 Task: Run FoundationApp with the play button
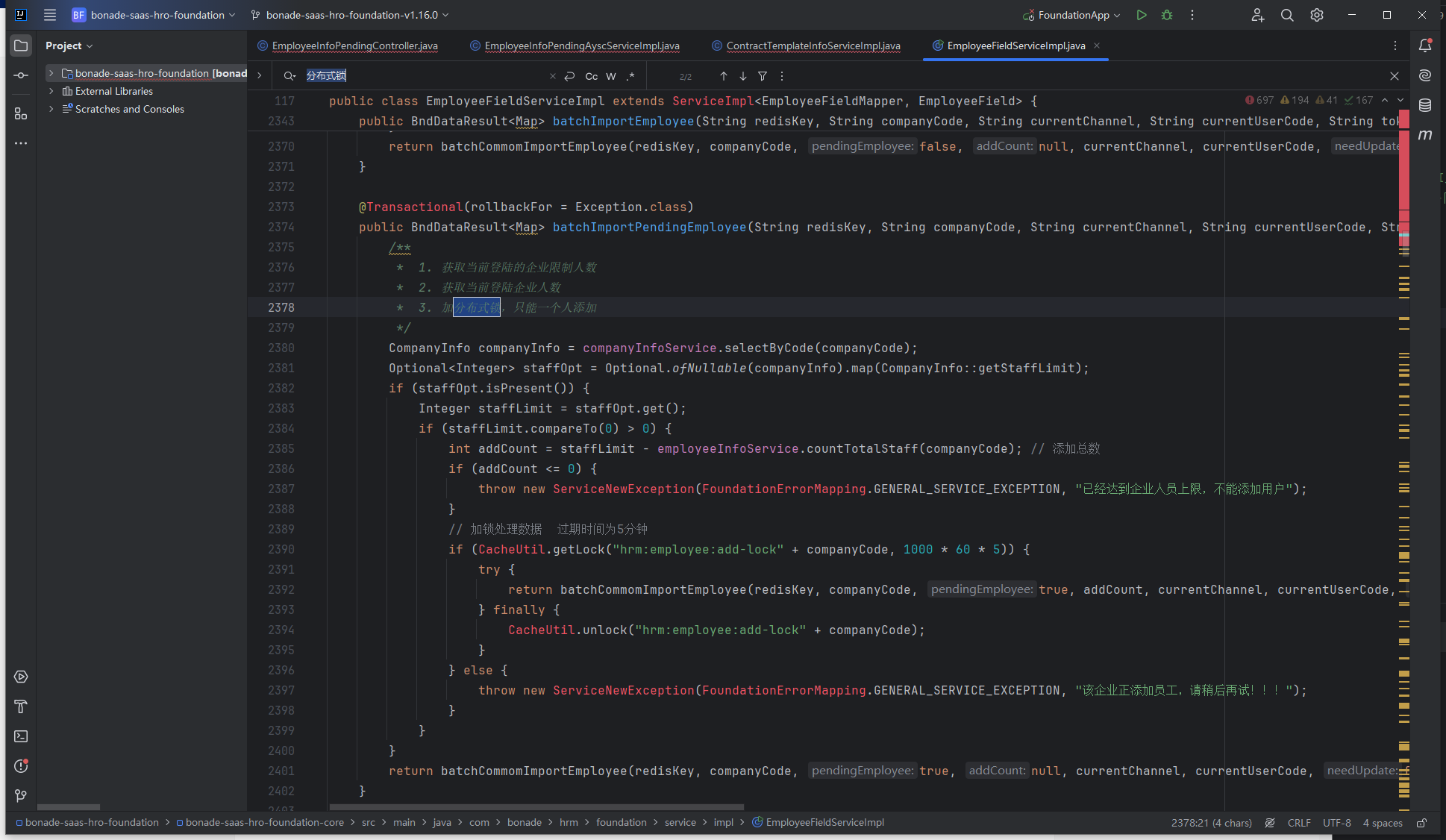[1142, 15]
